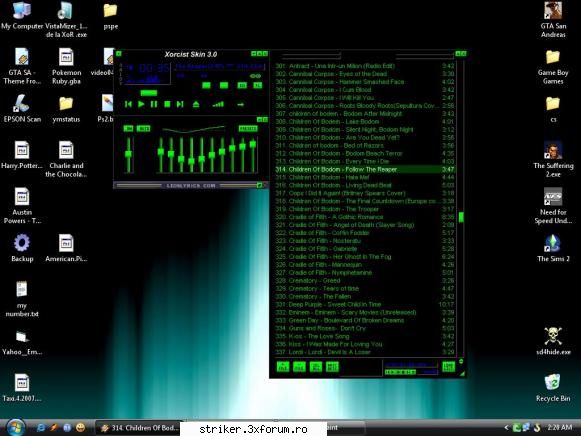This screenshot has height=436, width=581.
Task: Open the equalizer PRESETS menu
Action: pos(248,129)
